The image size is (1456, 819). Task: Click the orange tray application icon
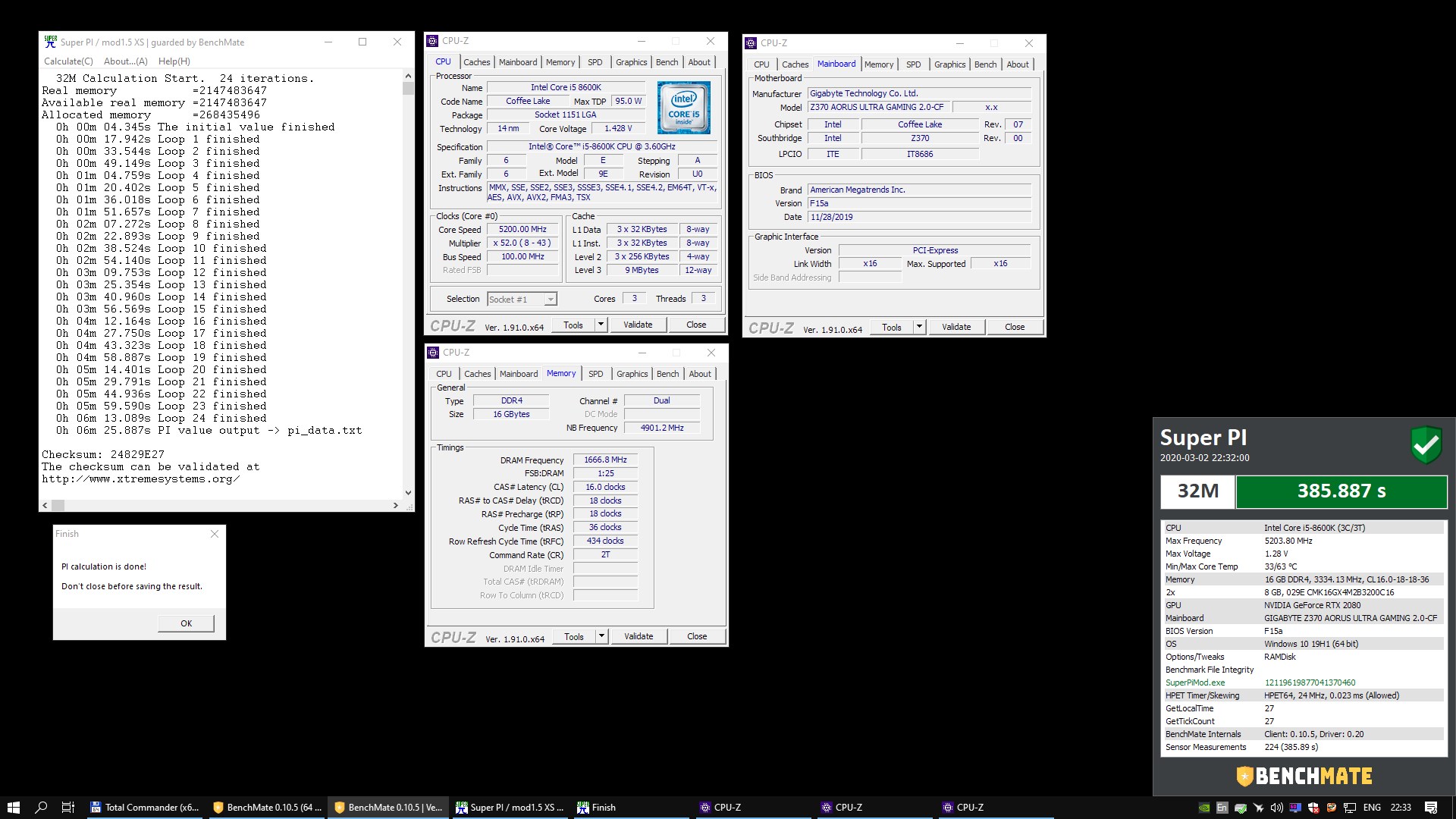click(1332, 808)
